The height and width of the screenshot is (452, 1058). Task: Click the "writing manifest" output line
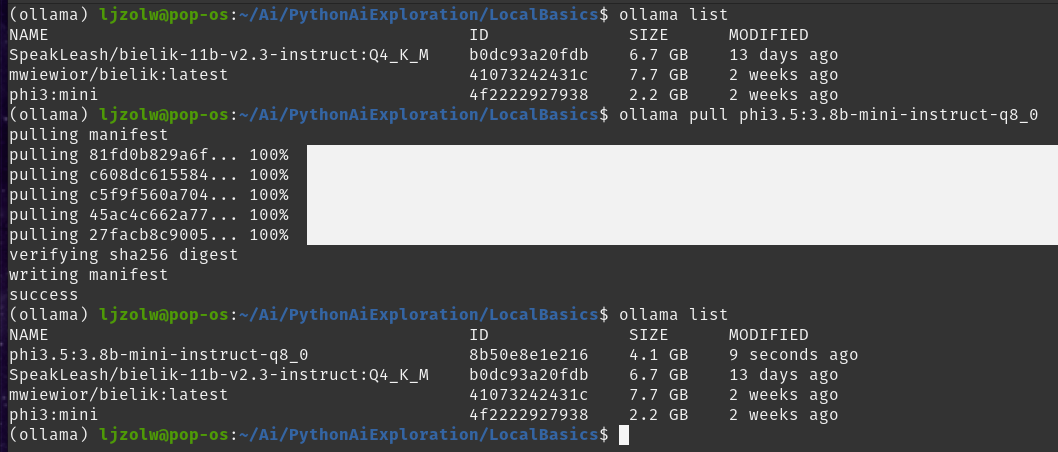(88, 275)
